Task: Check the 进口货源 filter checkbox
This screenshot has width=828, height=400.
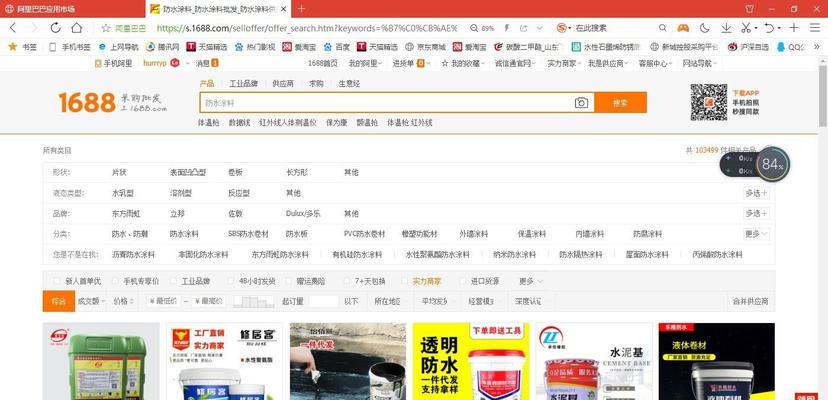Action: tap(463, 281)
